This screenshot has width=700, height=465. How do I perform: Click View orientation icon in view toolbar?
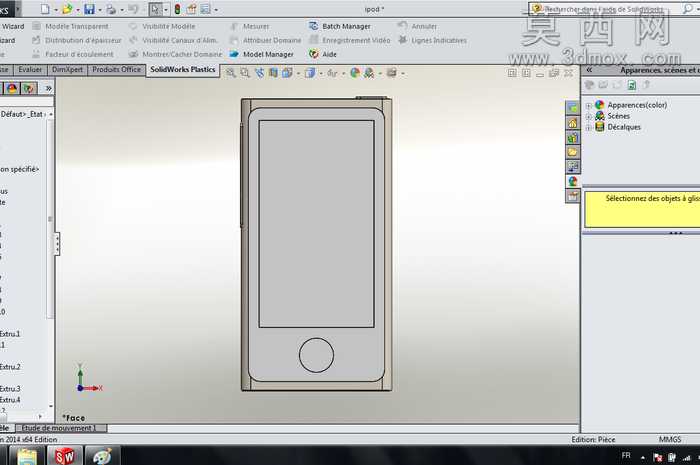point(287,73)
